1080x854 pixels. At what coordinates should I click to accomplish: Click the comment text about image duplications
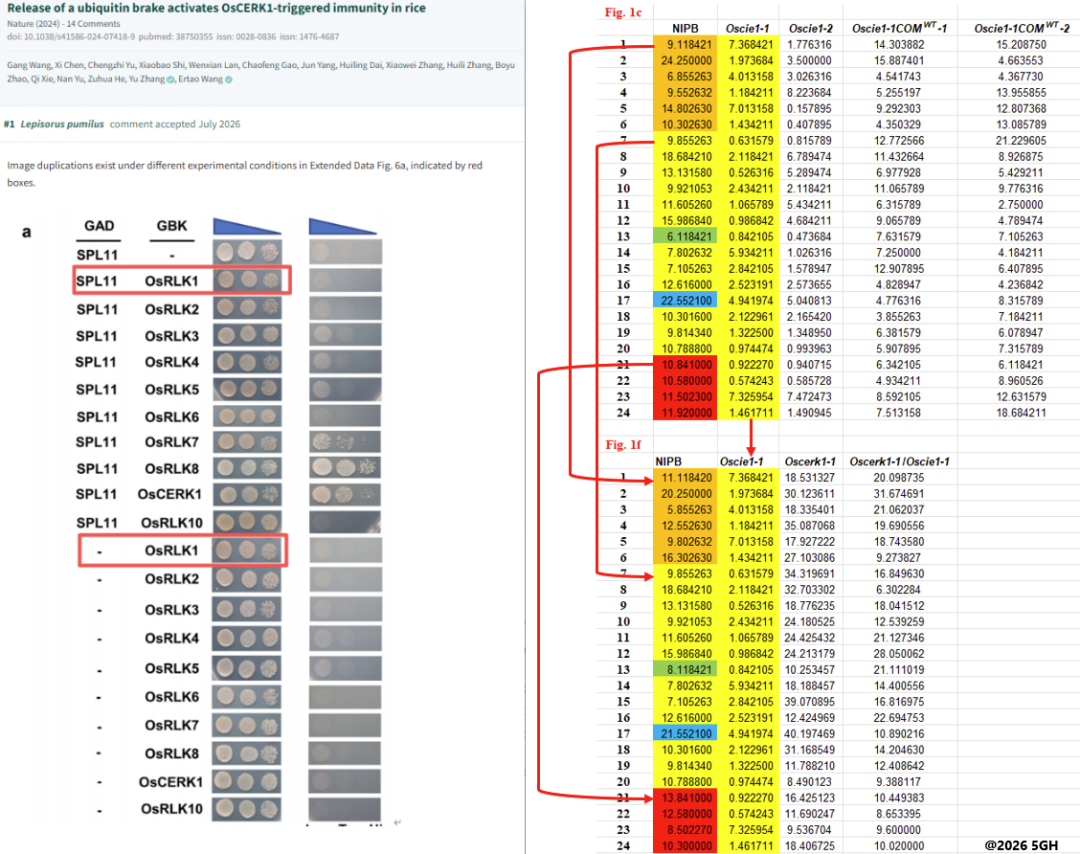pos(245,174)
